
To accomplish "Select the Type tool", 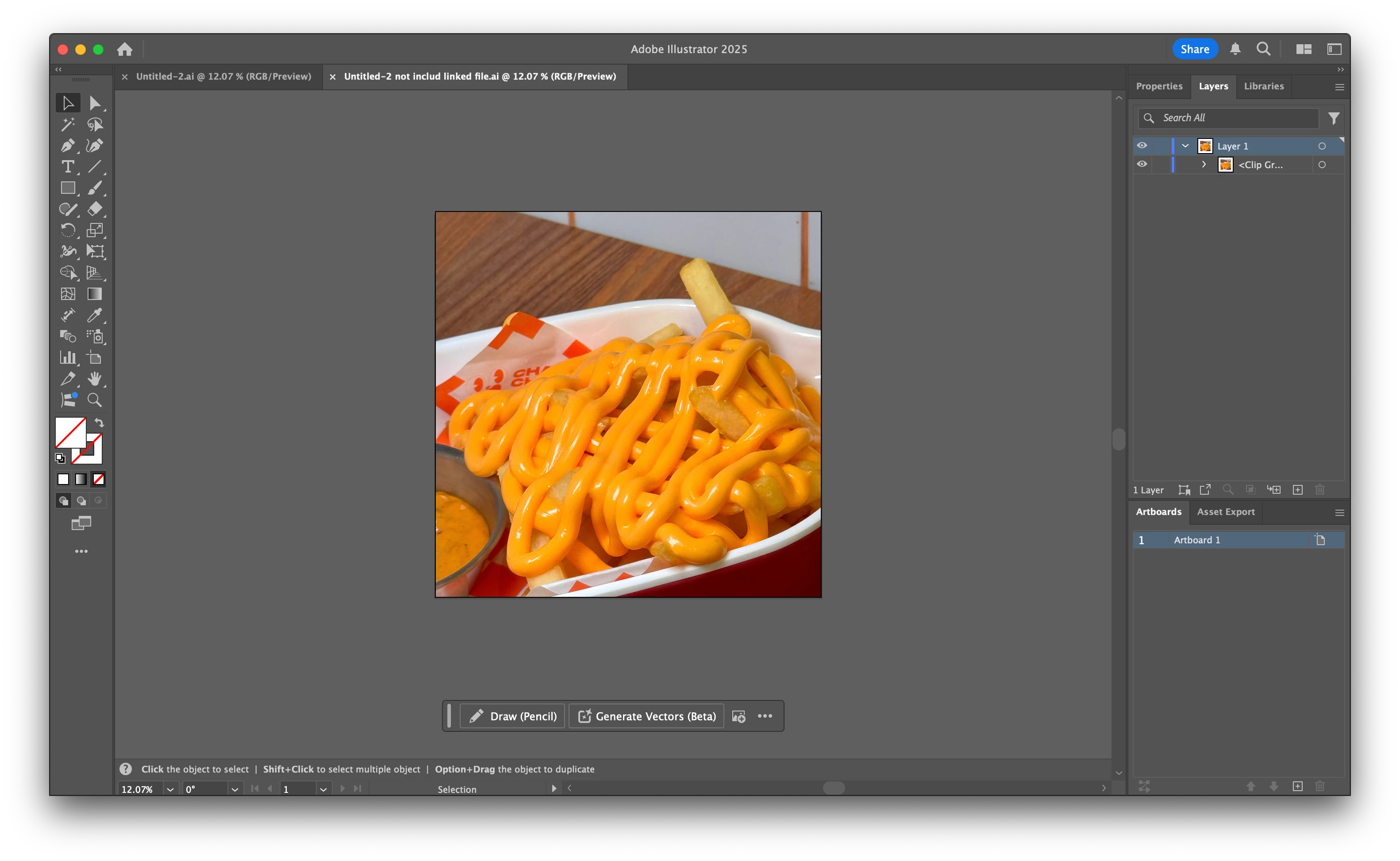I will pyautogui.click(x=67, y=167).
